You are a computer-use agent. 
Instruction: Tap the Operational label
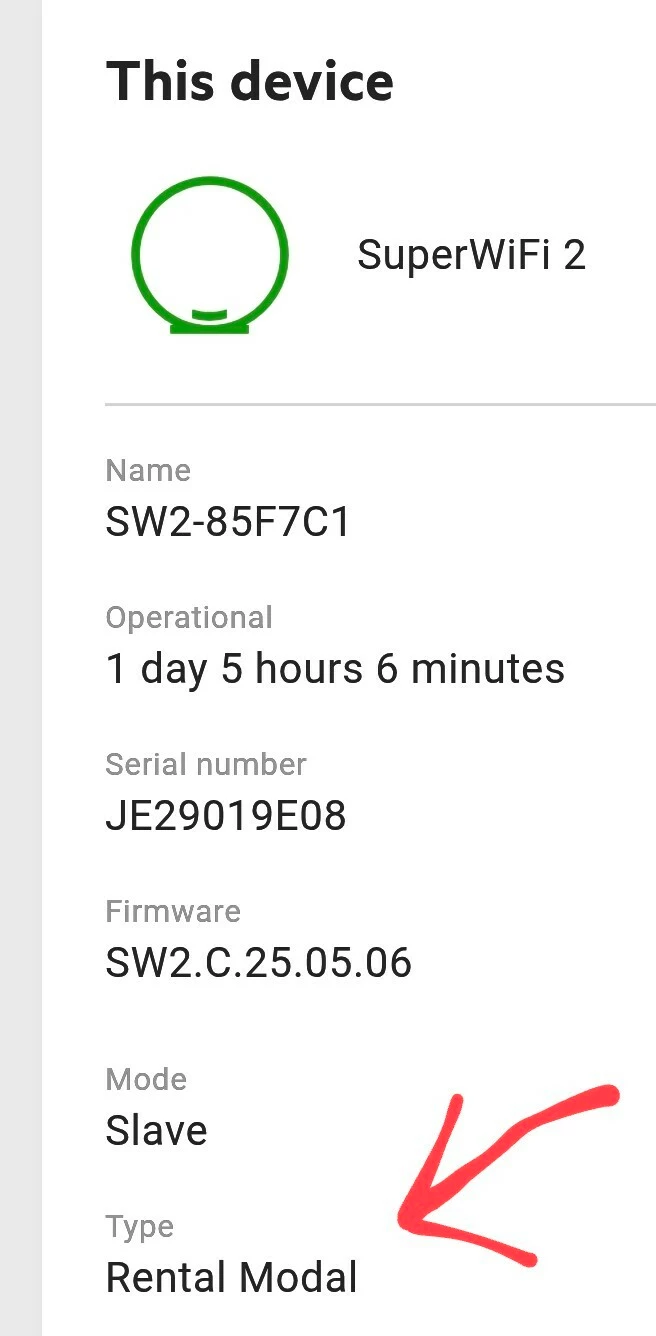189,617
